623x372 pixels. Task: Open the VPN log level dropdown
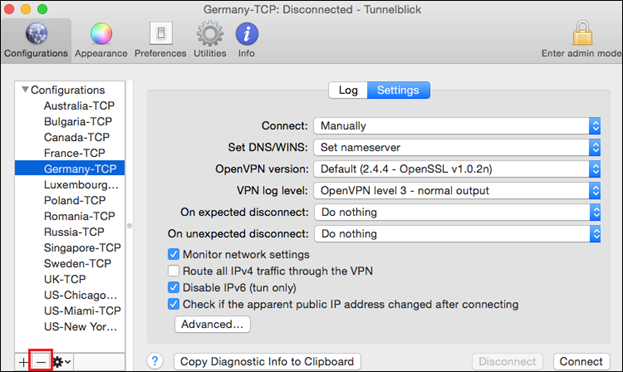[x=457, y=191]
